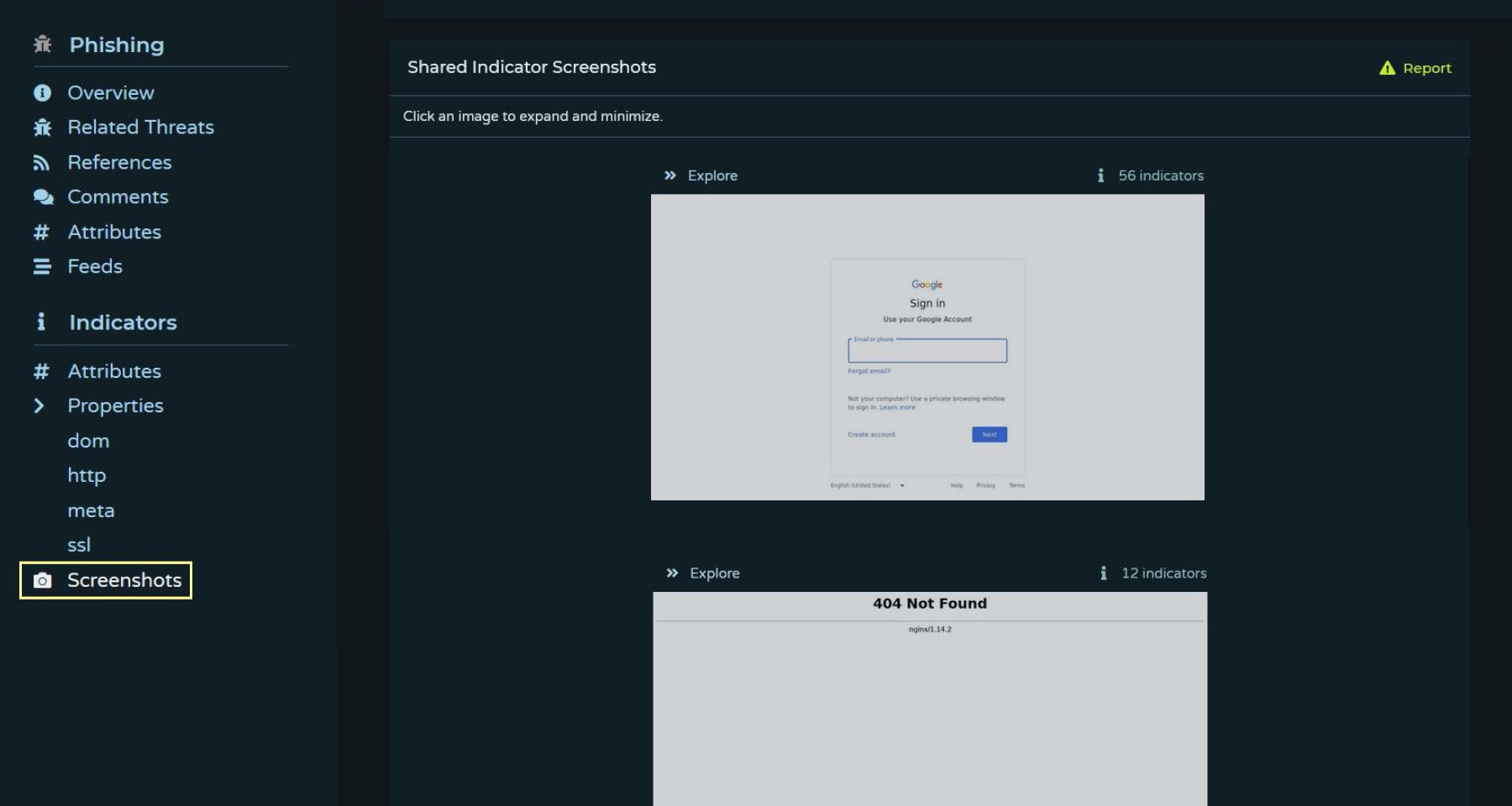Image resolution: width=1512 pixels, height=806 pixels.
Task: Click the Report link
Action: 1427,68
